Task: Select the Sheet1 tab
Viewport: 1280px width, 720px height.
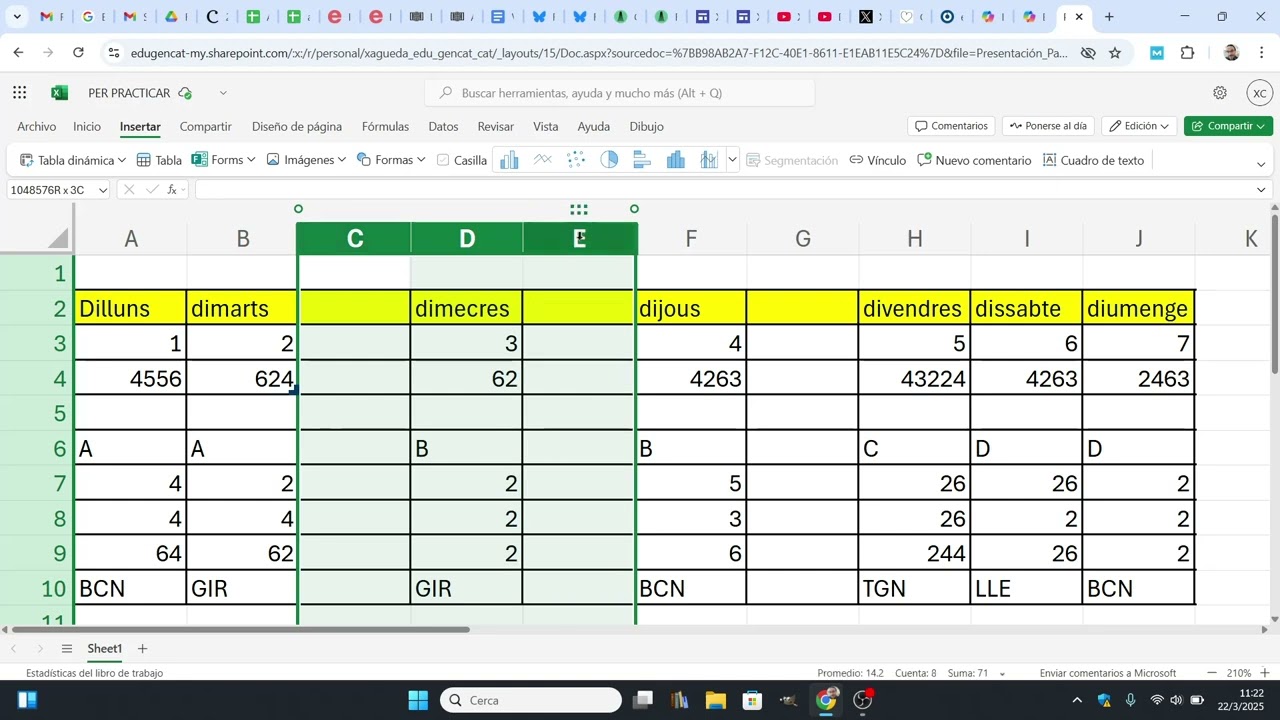Action: [104, 649]
